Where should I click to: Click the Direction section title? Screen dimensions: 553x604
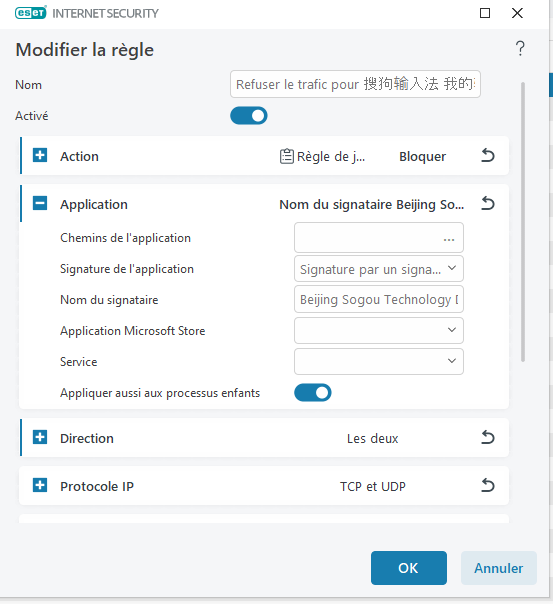pos(87,438)
